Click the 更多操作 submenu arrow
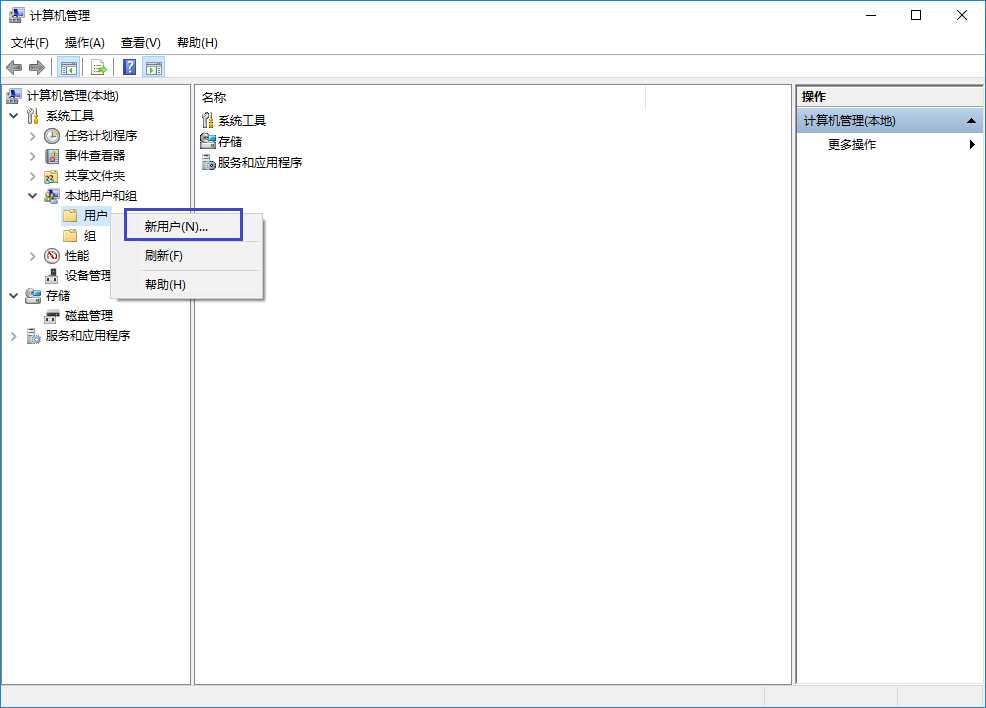 pos(972,145)
